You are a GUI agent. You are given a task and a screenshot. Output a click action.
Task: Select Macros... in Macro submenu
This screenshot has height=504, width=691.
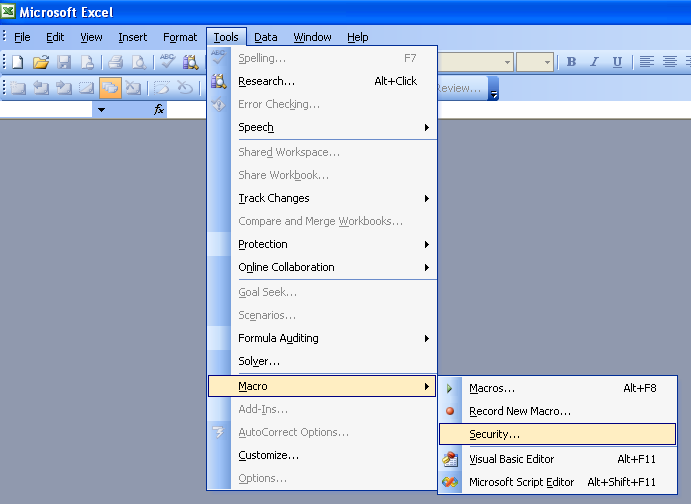tap(558, 388)
